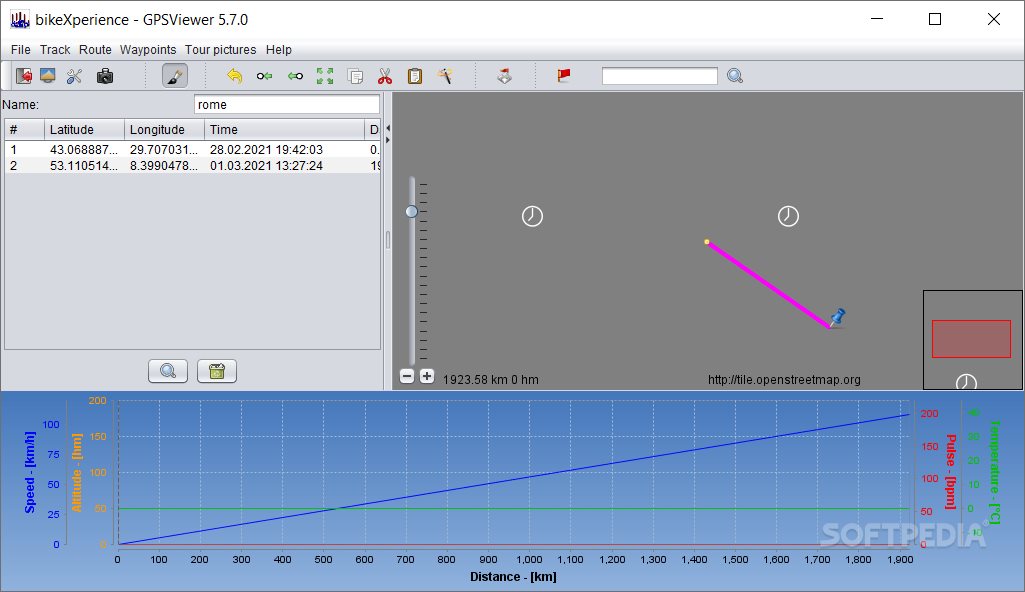
Task: Click the http://tile.openstreetmap.org attribution text
Action: [x=784, y=380]
